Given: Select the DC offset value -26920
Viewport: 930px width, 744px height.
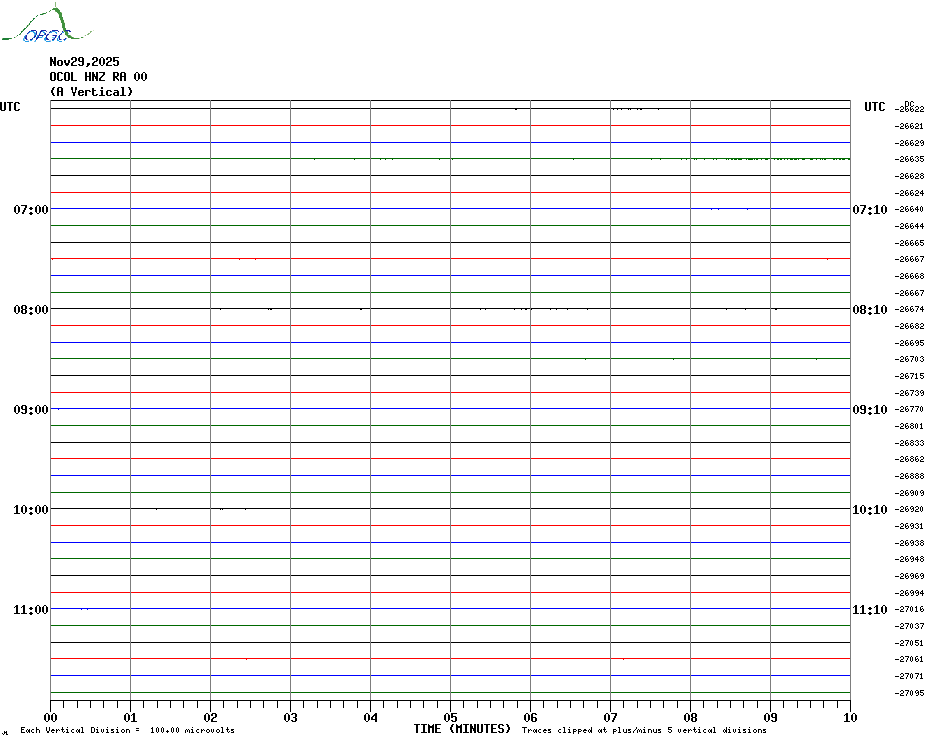Looking at the screenshot, I should 909,510.
